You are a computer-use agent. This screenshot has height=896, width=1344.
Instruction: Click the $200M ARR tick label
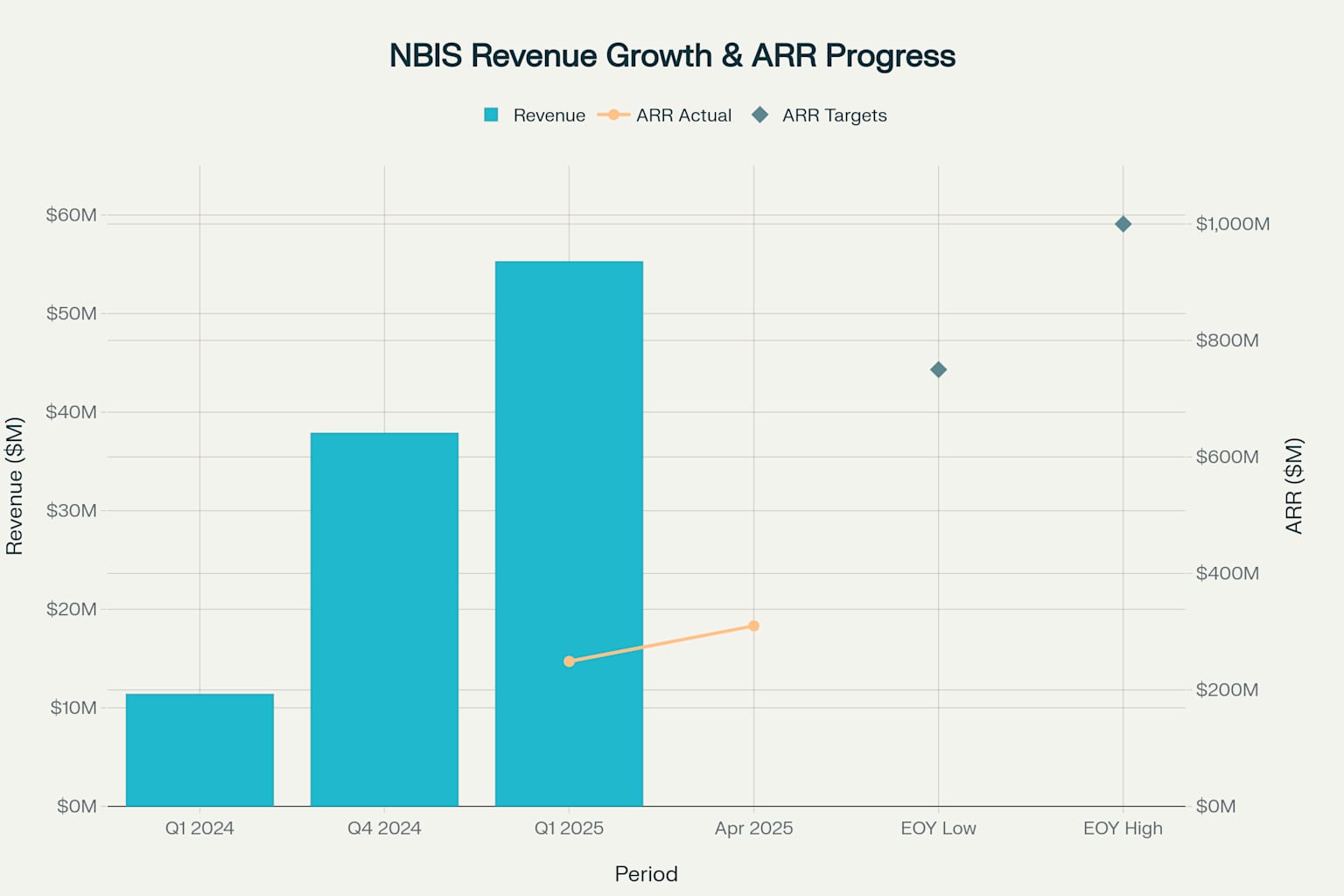point(1228,689)
